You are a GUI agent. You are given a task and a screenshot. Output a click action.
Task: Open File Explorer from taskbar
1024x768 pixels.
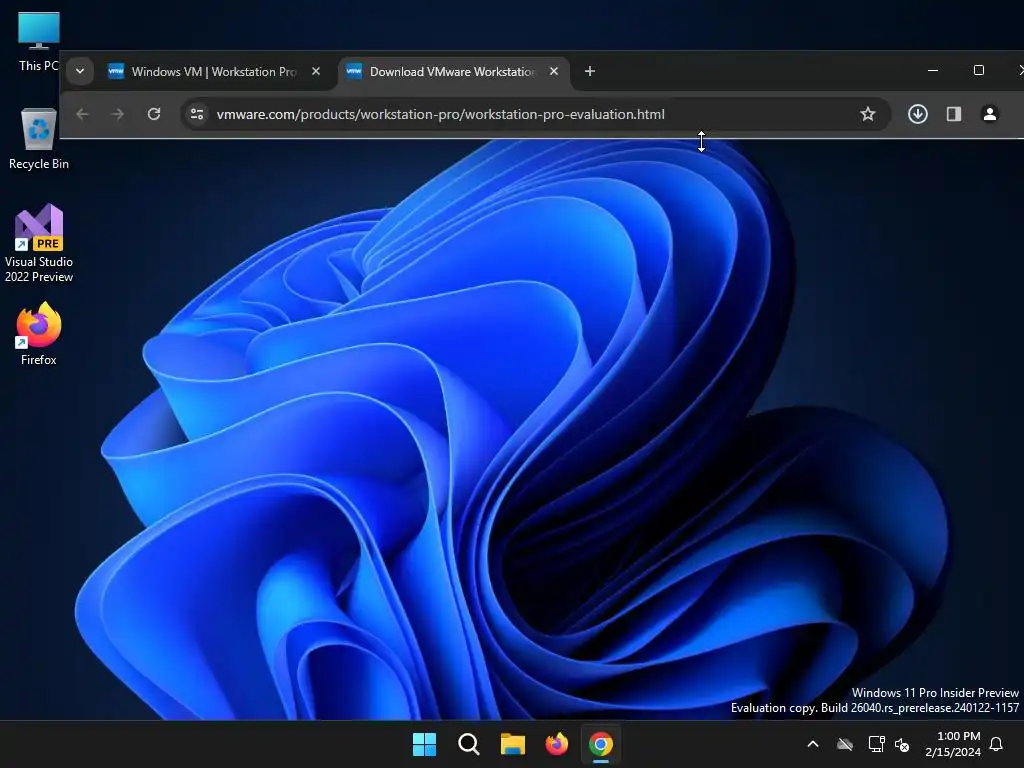[x=513, y=744]
